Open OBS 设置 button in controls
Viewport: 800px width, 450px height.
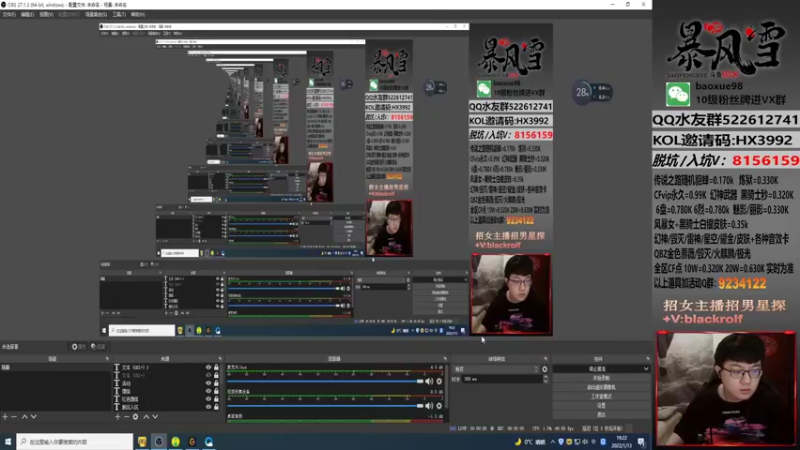click(601, 406)
